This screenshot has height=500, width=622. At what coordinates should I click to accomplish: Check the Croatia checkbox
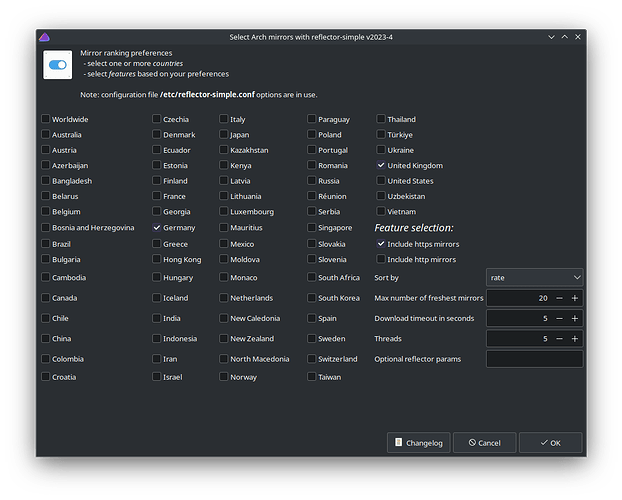click(x=46, y=377)
